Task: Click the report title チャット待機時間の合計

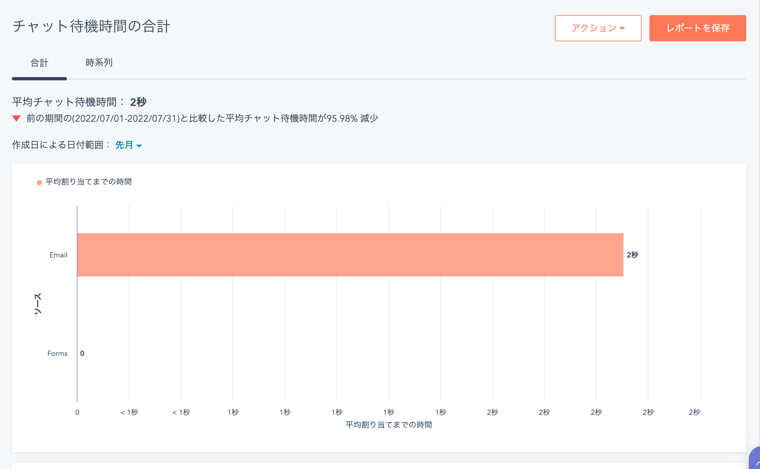Action: pos(91,26)
